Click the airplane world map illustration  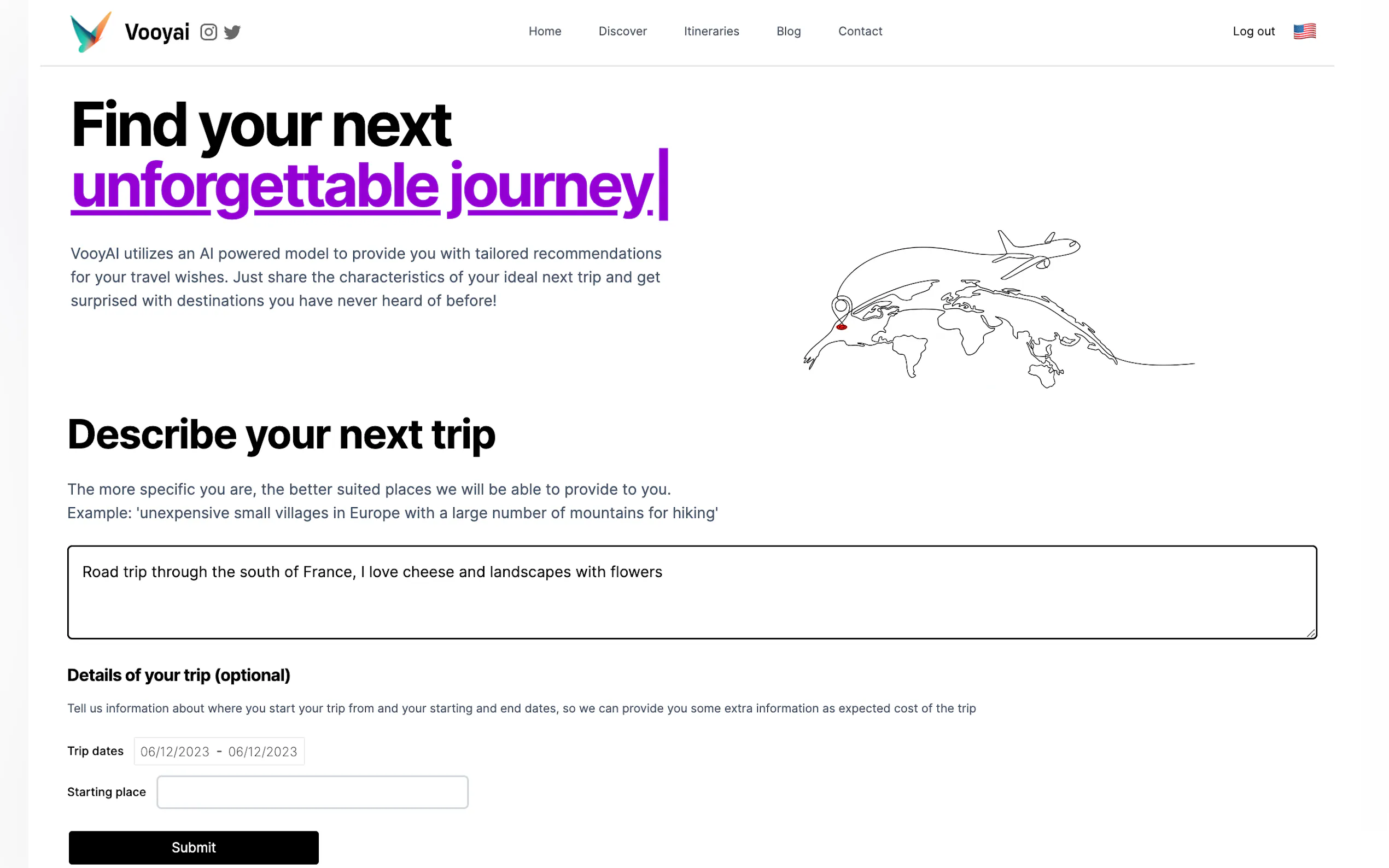(998, 309)
